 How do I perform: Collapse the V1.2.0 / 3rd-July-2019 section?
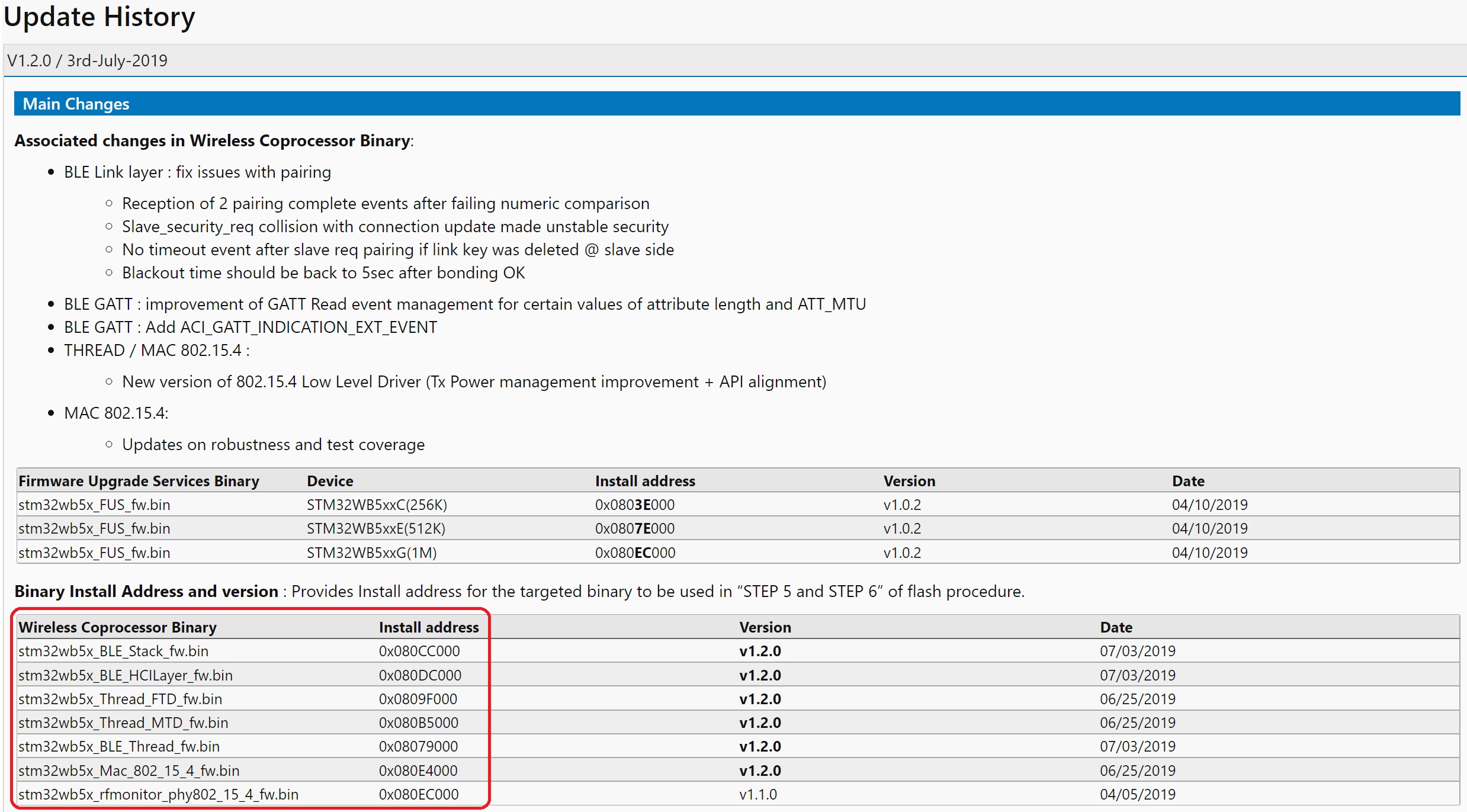tap(87, 60)
